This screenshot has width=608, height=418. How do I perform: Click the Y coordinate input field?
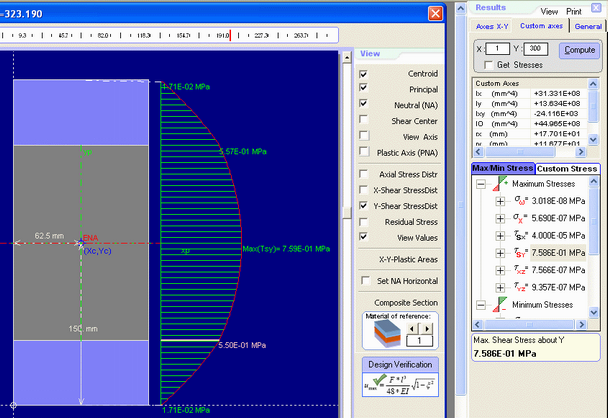(535, 49)
